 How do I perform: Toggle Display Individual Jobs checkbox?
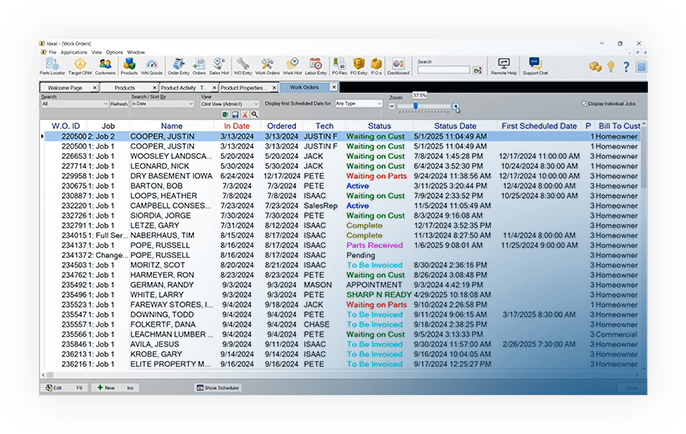click(x=586, y=104)
